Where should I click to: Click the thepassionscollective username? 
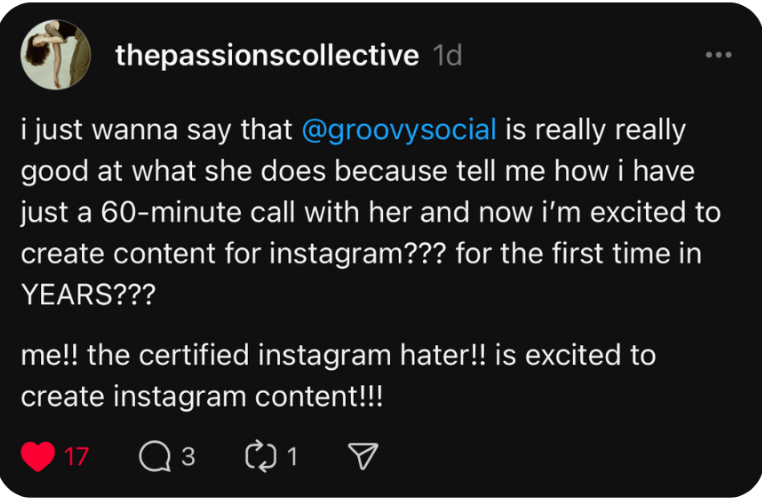[267, 56]
